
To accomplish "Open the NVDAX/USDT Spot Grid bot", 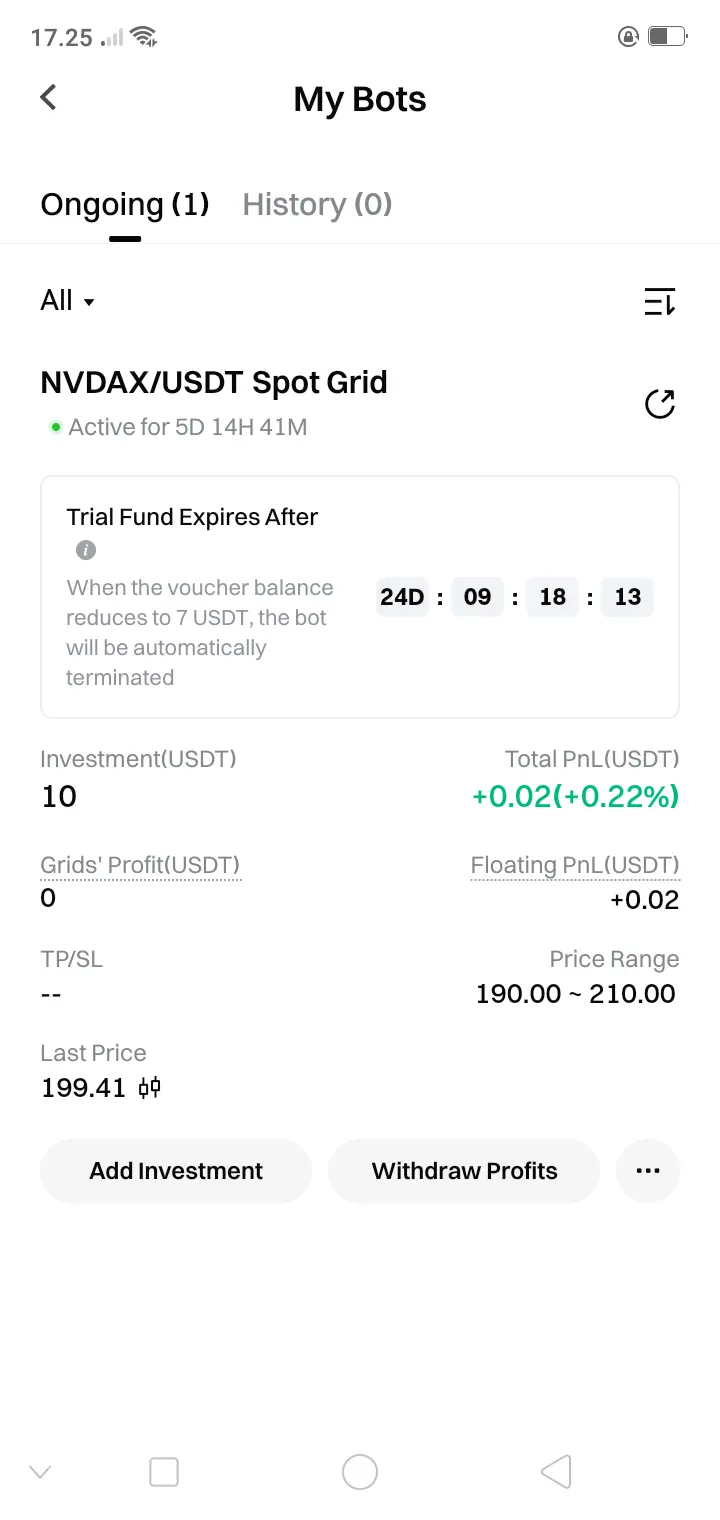I will (214, 383).
